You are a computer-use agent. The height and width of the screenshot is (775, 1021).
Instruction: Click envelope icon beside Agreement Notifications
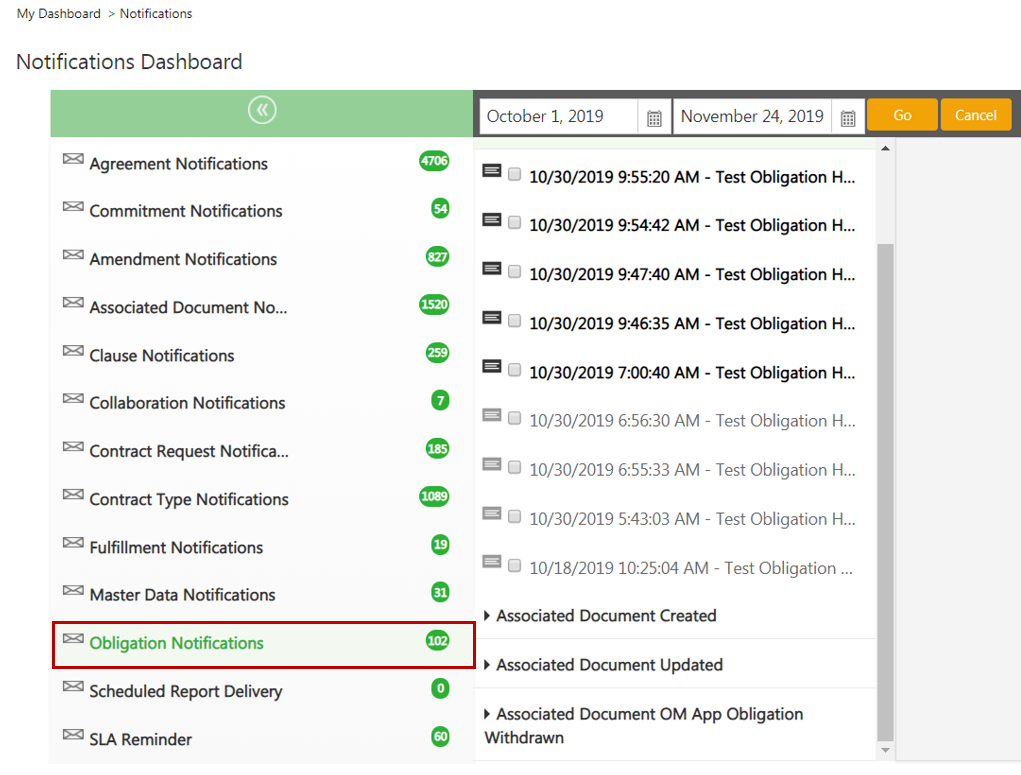tap(73, 160)
